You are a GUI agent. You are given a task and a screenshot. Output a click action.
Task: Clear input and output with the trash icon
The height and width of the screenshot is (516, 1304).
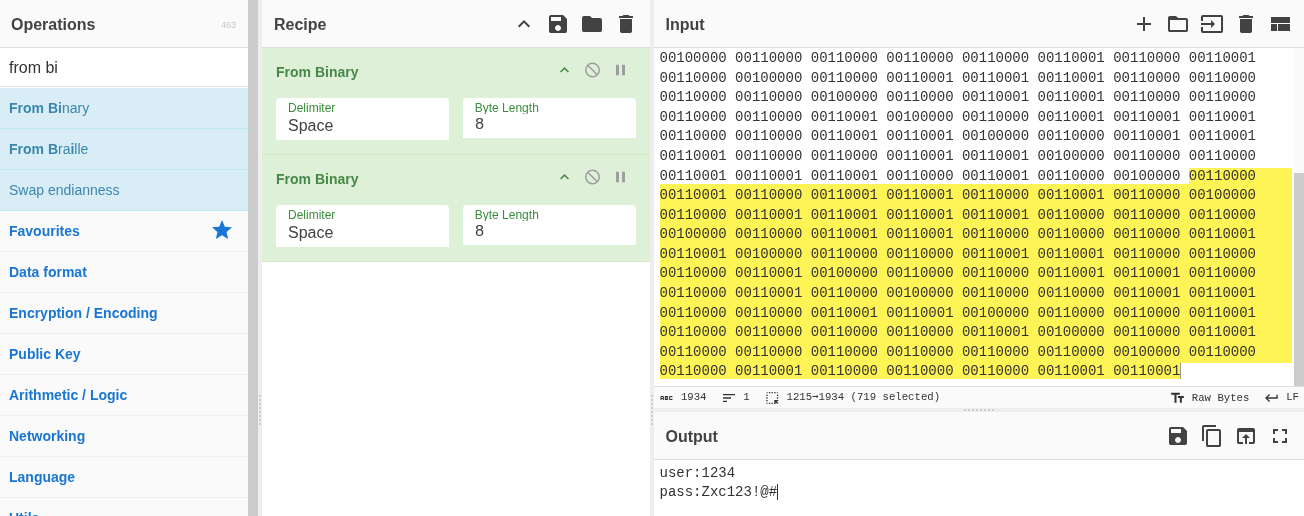click(x=1246, y=24)
